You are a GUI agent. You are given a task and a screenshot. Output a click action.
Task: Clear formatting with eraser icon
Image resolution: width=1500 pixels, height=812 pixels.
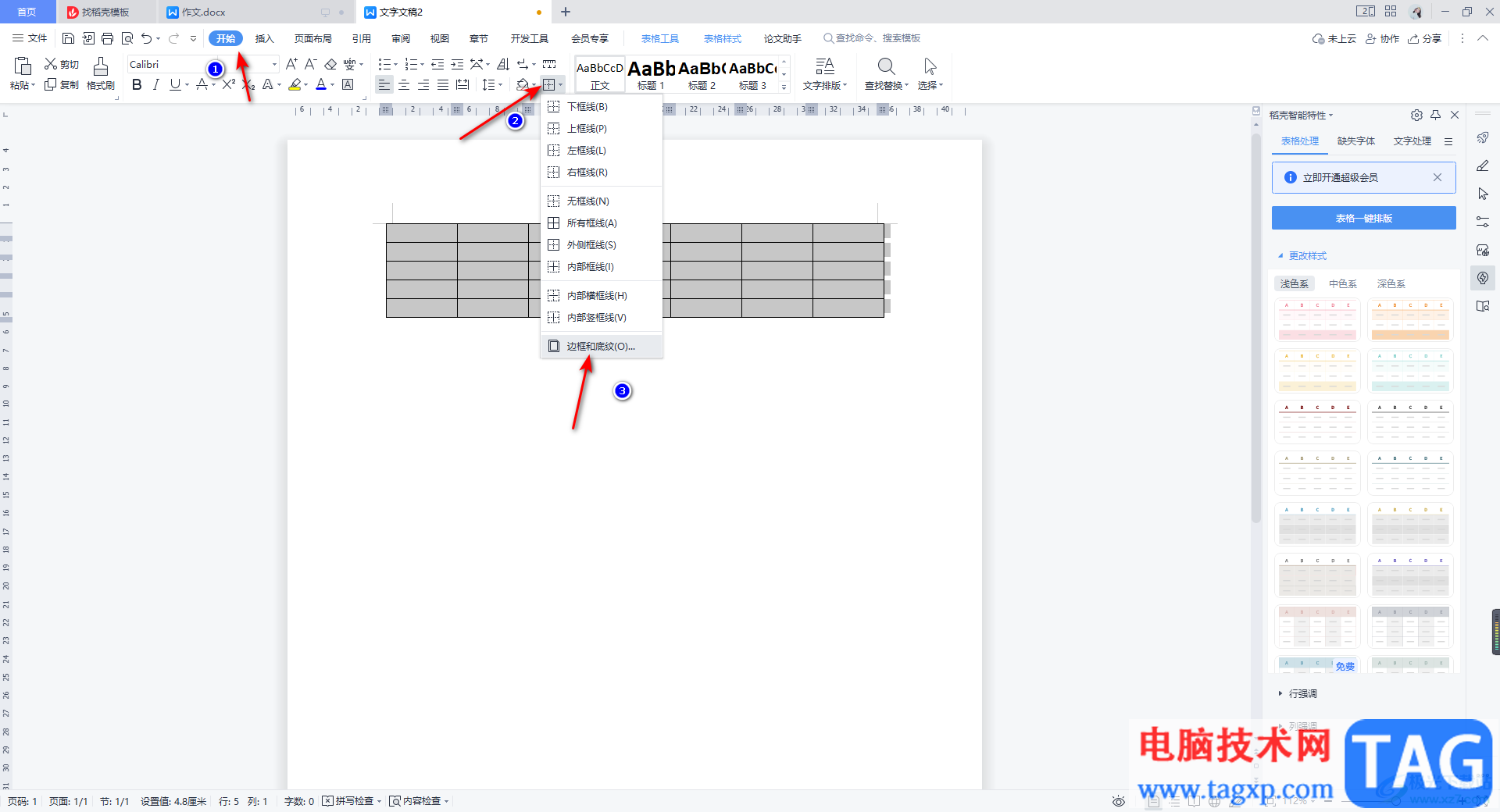coord(330,64)
